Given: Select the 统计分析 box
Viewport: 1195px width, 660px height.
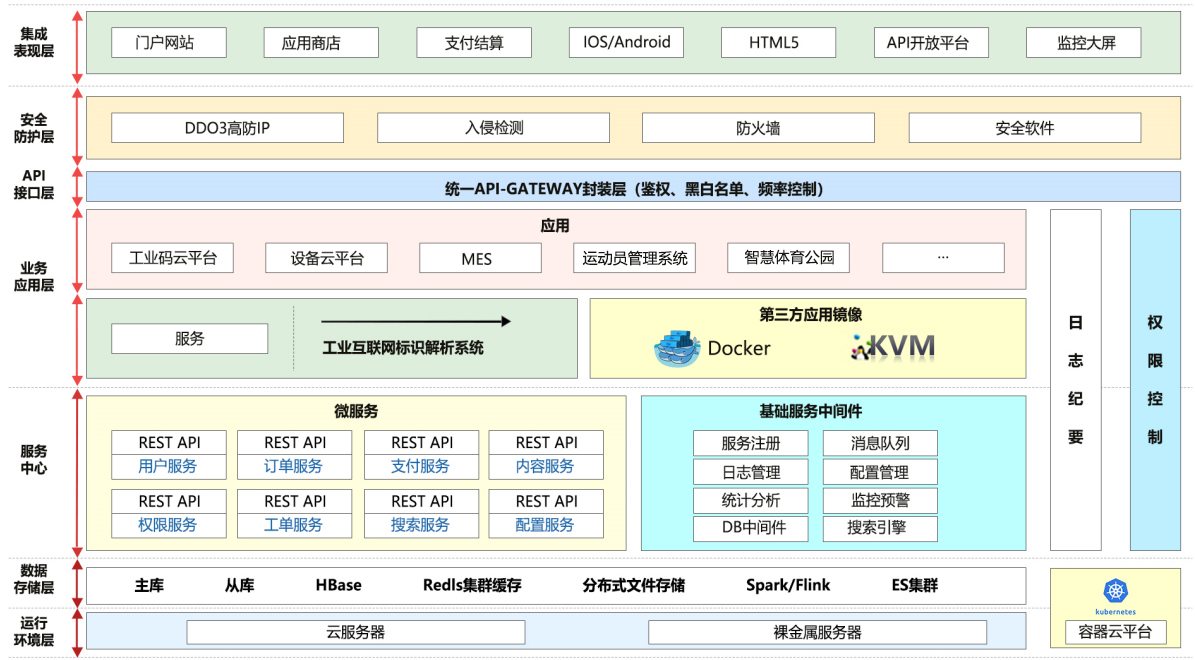Looking at the screenshot, I should pyautogui.click(x=751, y=501).
